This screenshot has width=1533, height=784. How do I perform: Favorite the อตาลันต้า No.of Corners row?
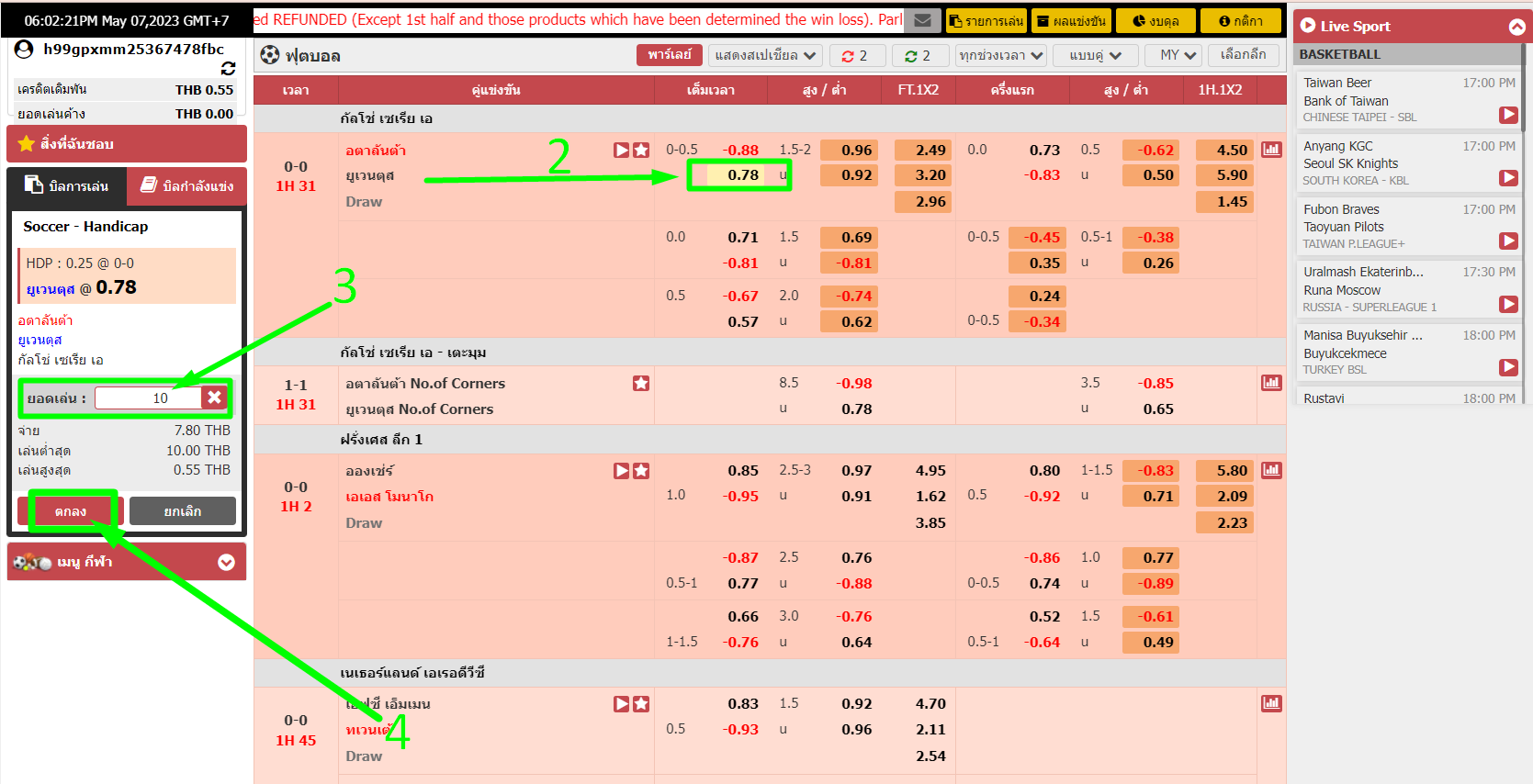click(641, 383)
